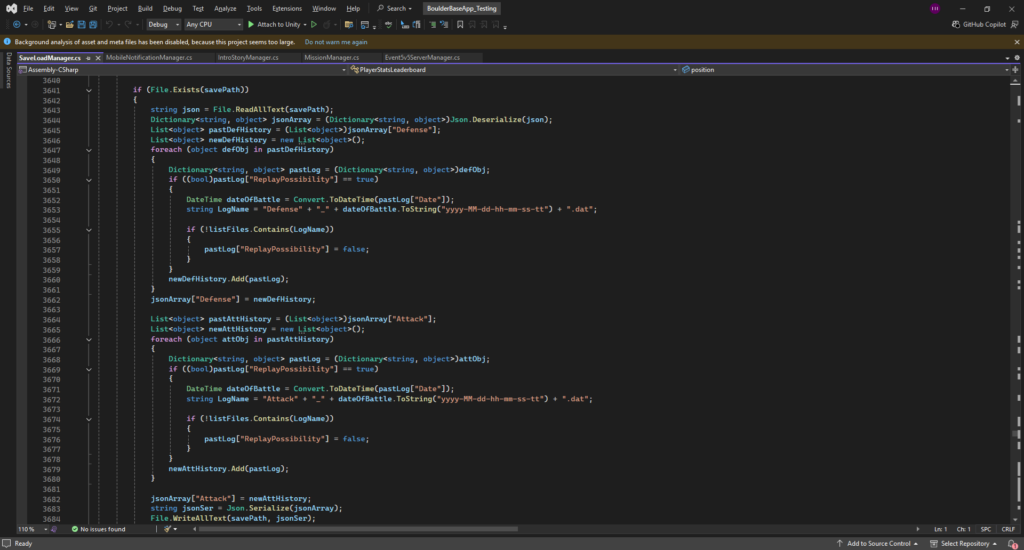The width and height of the screenshot is (1024, 550).
Task: Click the window layout toolbar icon
Action: [x=365, y=25]
